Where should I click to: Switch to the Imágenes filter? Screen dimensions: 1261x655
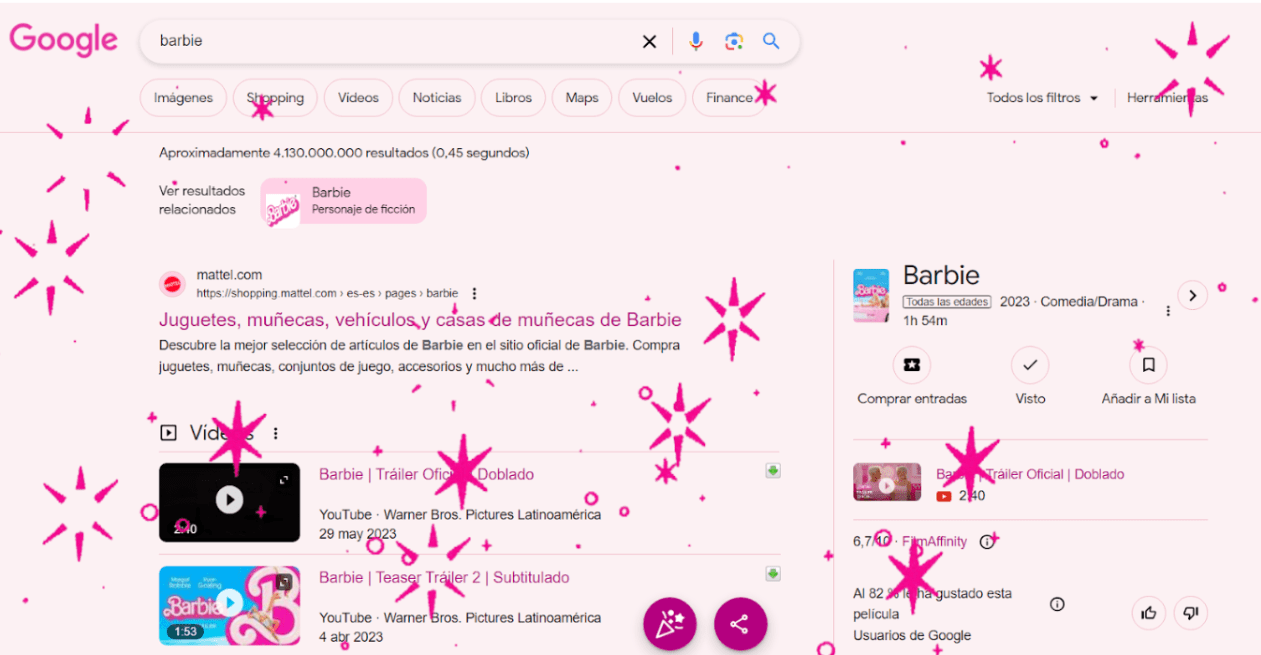tap(183, 98)
